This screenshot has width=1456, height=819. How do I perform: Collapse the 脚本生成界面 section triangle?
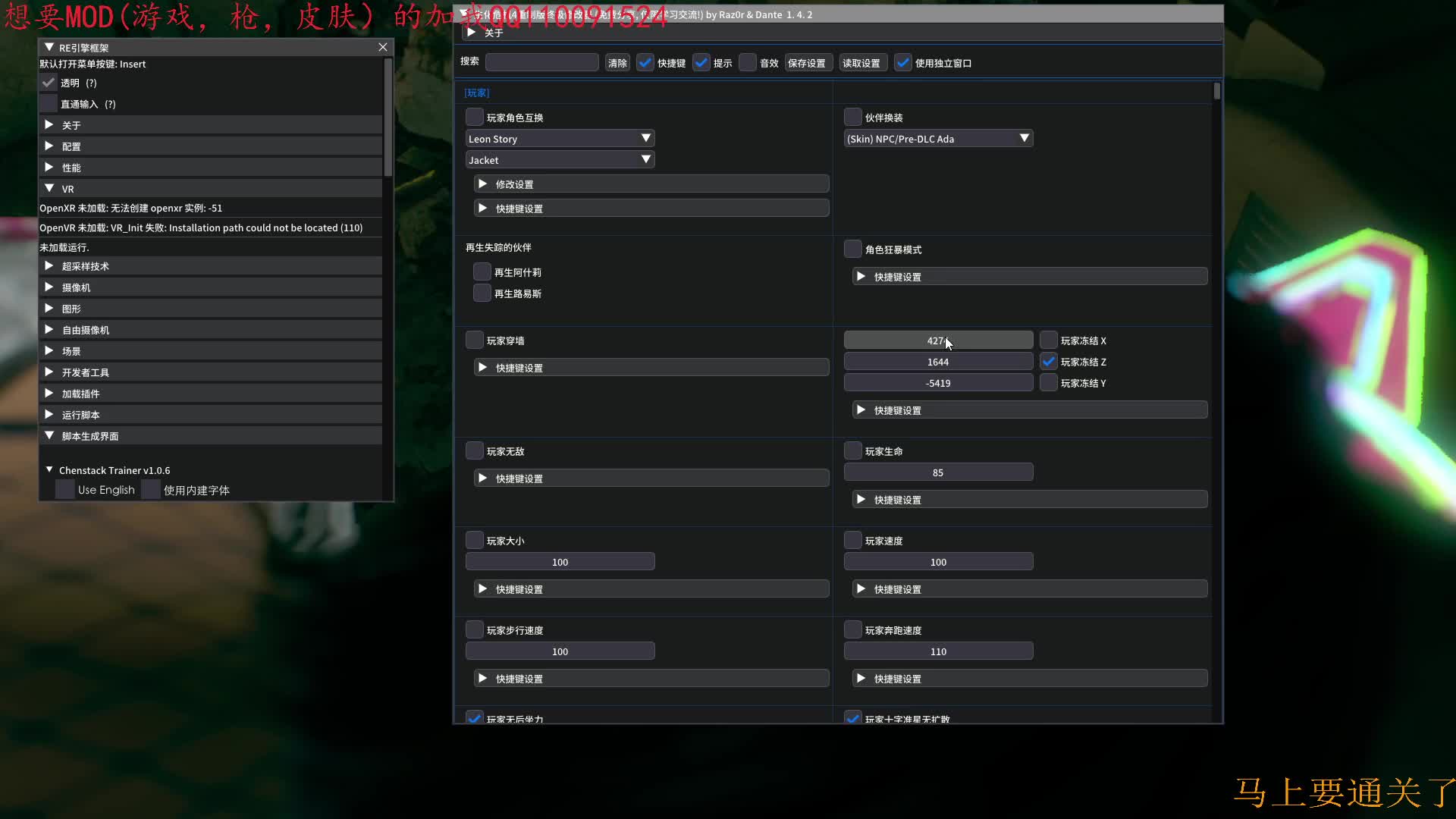click(49, 435)
